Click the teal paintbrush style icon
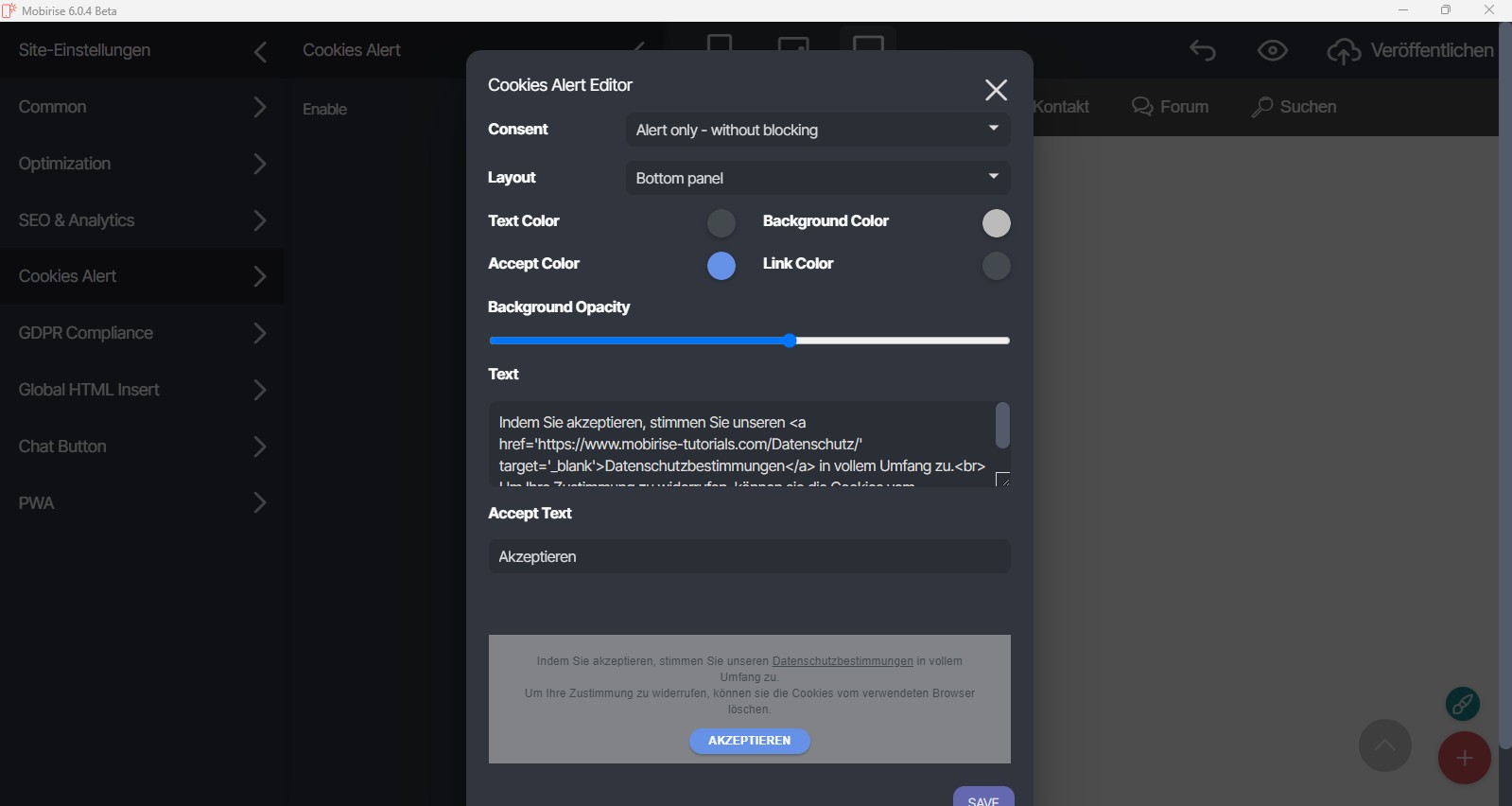 pyautogui.click(x=1463, y=704)
